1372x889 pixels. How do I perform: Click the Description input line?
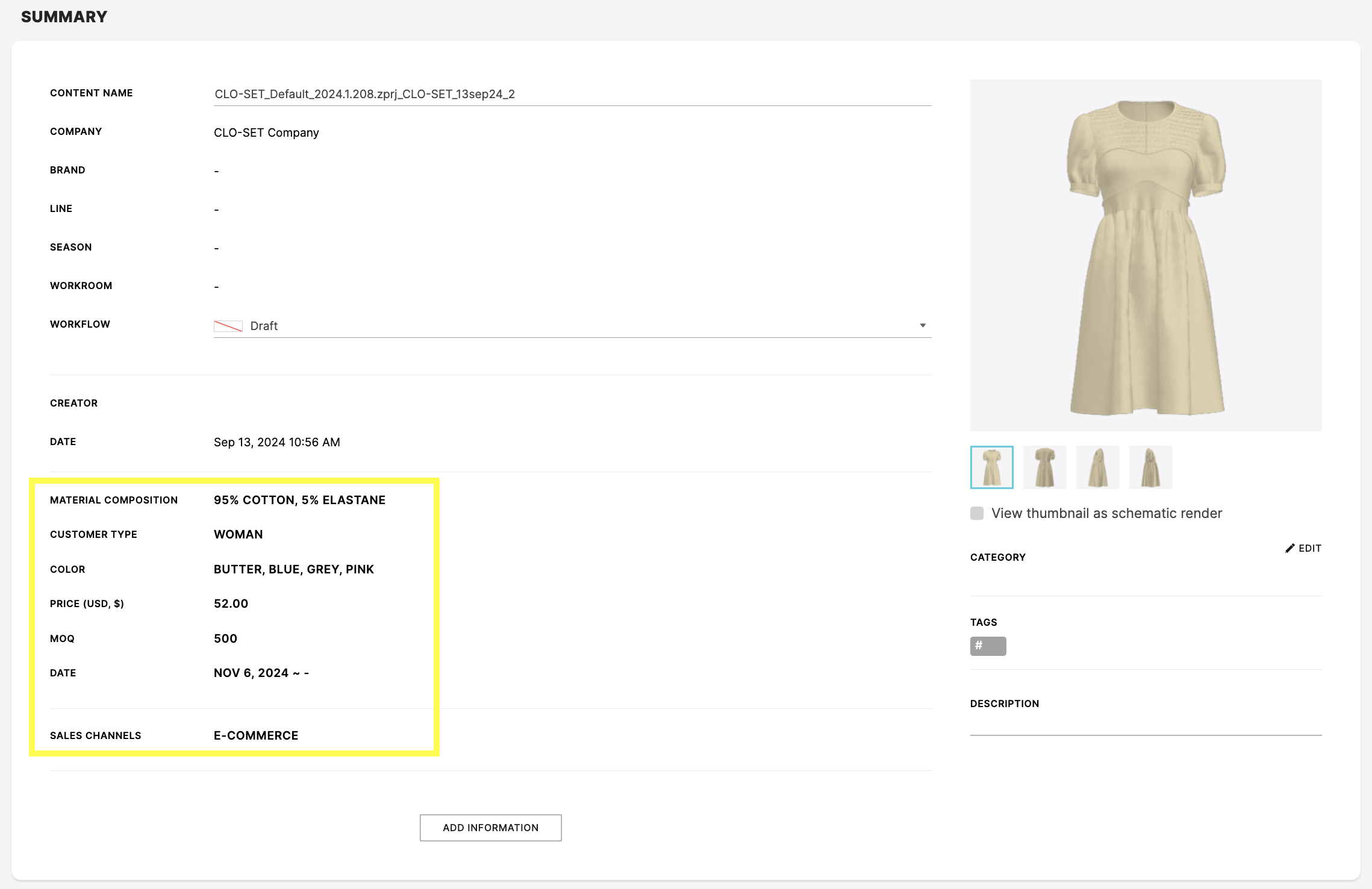(x=1146, y=726)
